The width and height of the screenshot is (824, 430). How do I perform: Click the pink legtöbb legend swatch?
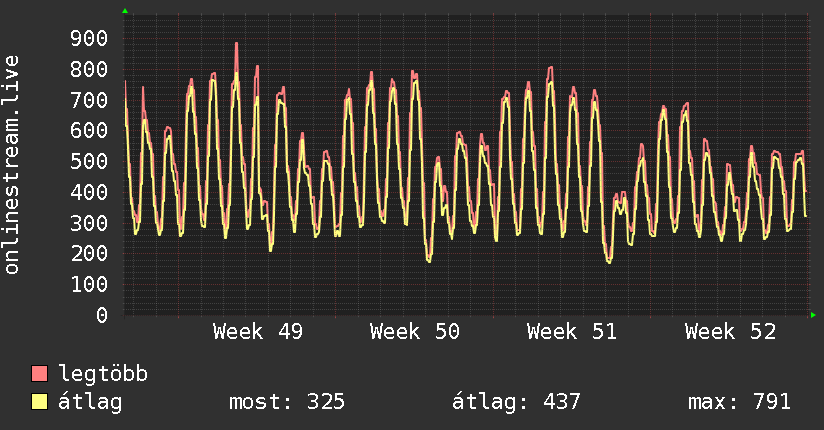pyautogui.click(x=39, y=374)
